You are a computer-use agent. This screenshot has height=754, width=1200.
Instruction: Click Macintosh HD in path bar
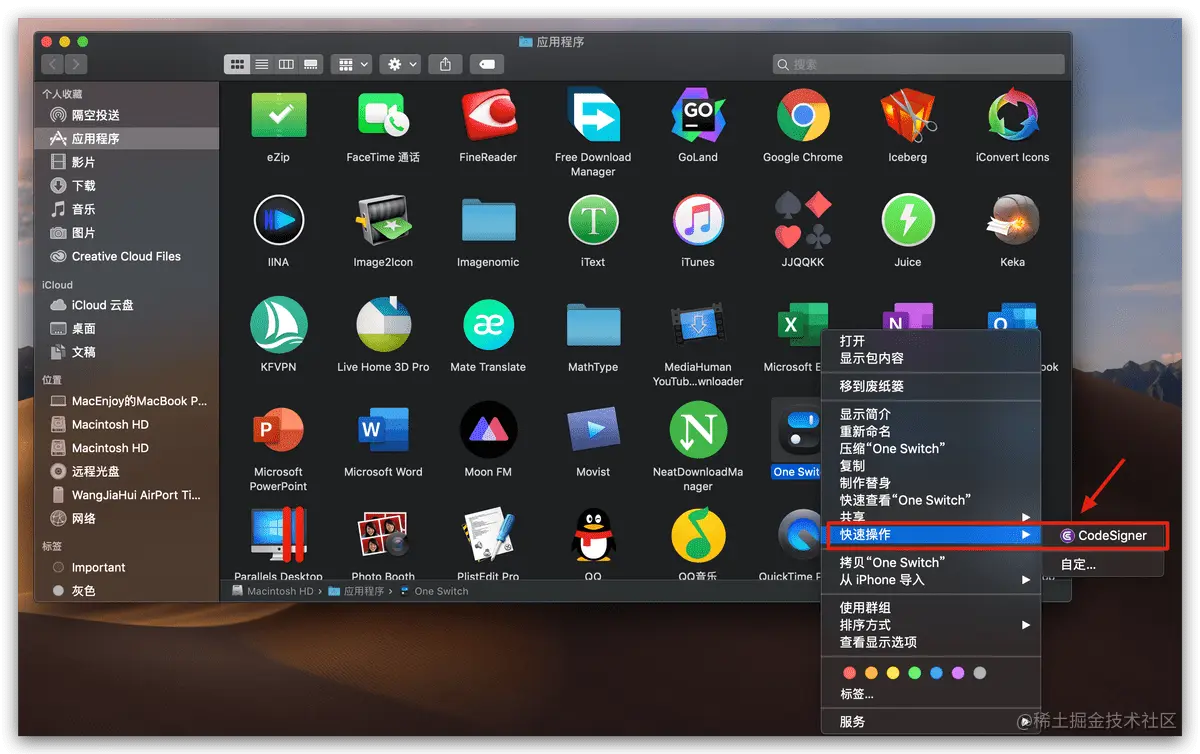[x=273, y=591]
